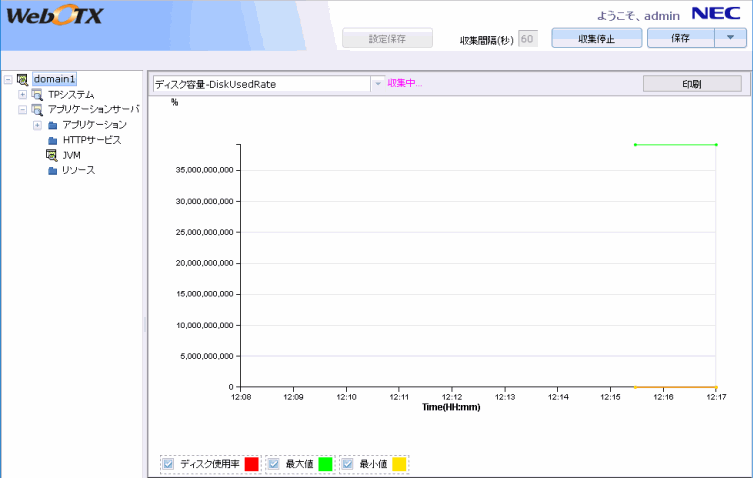Toggle the 最小値 series checkbox
Viewport: 753px width, 478px height.
click(x=348, y=464)
